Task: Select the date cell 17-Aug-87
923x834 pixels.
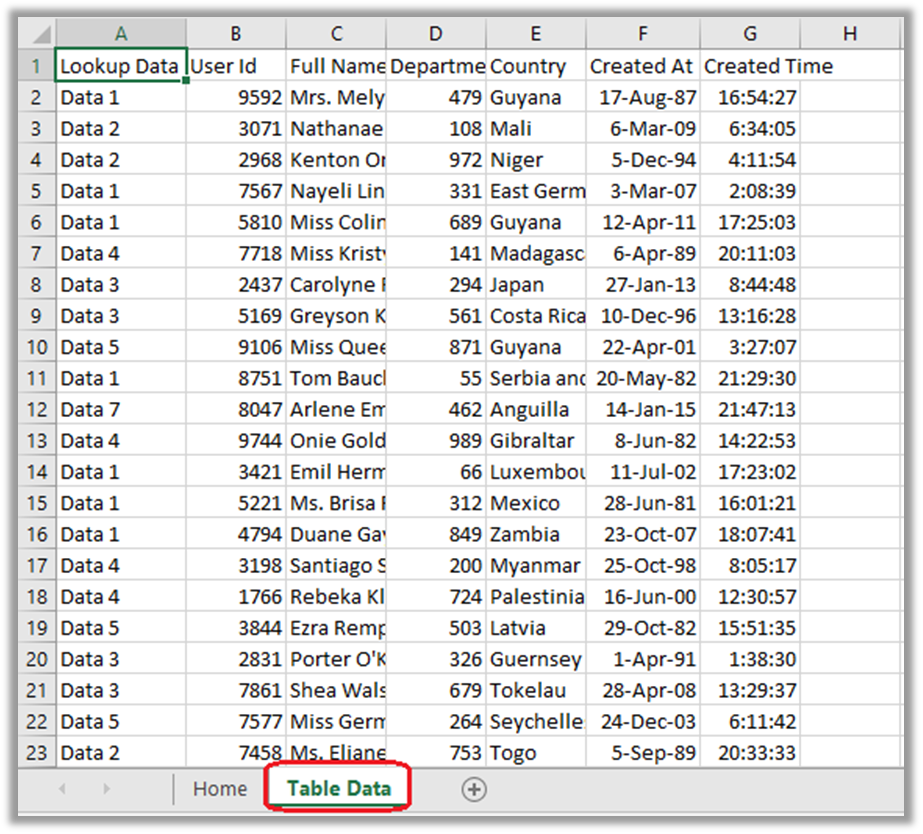Action: [x=643, y=97]
